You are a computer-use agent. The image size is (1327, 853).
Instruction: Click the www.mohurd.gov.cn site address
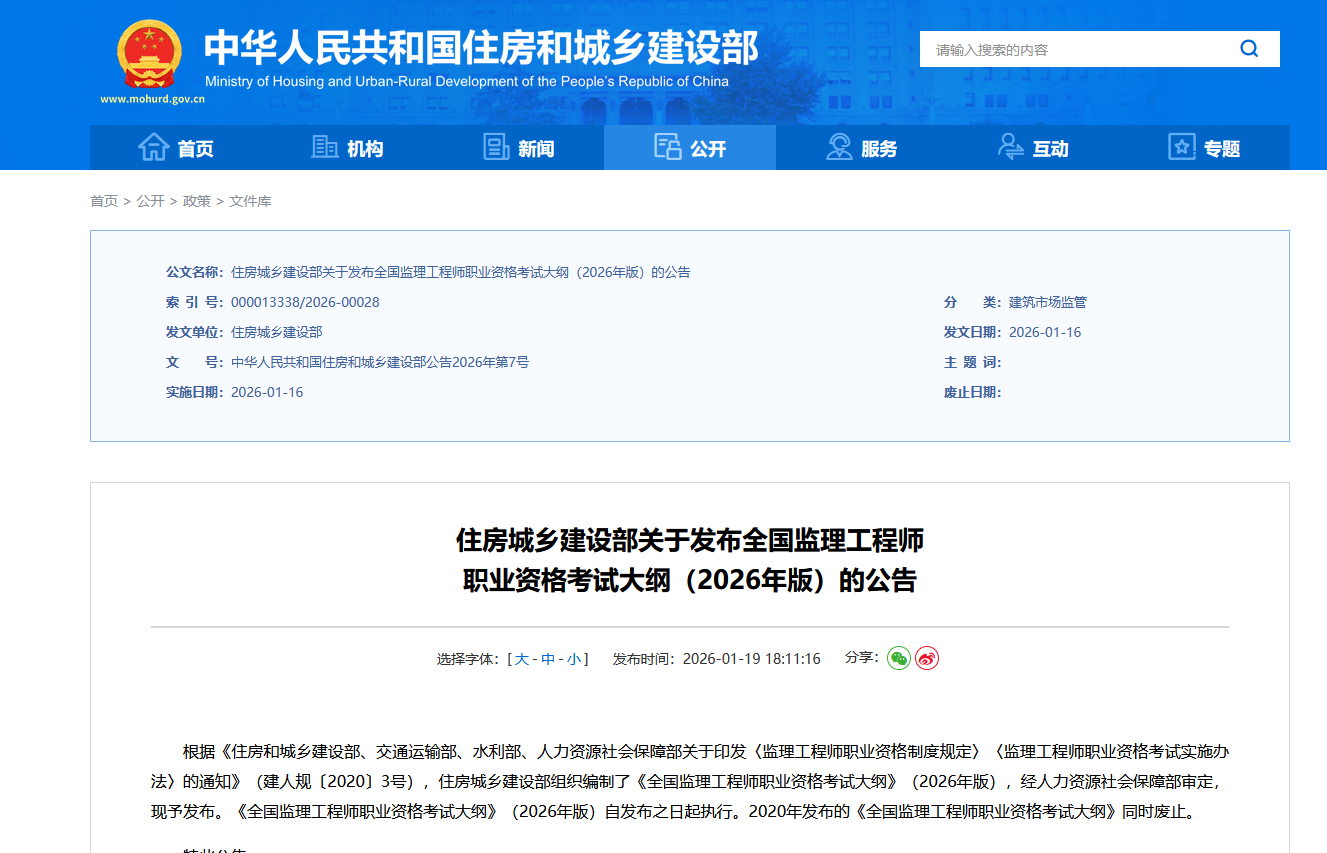pos(152,99)
